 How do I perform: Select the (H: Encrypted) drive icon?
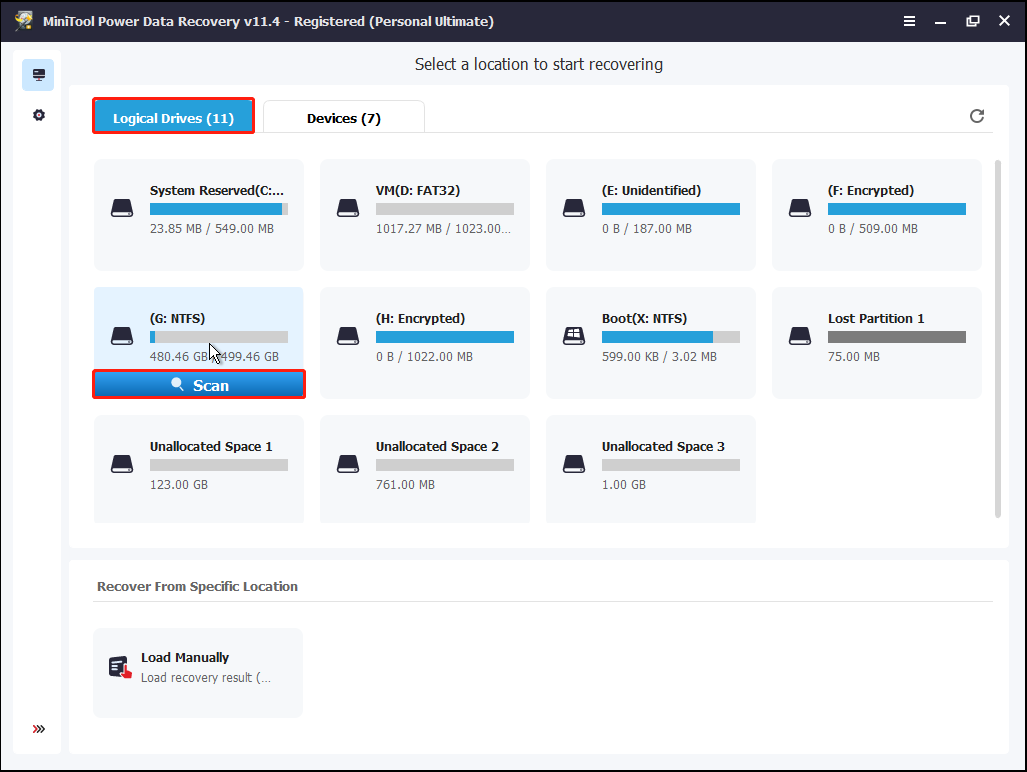348,336
